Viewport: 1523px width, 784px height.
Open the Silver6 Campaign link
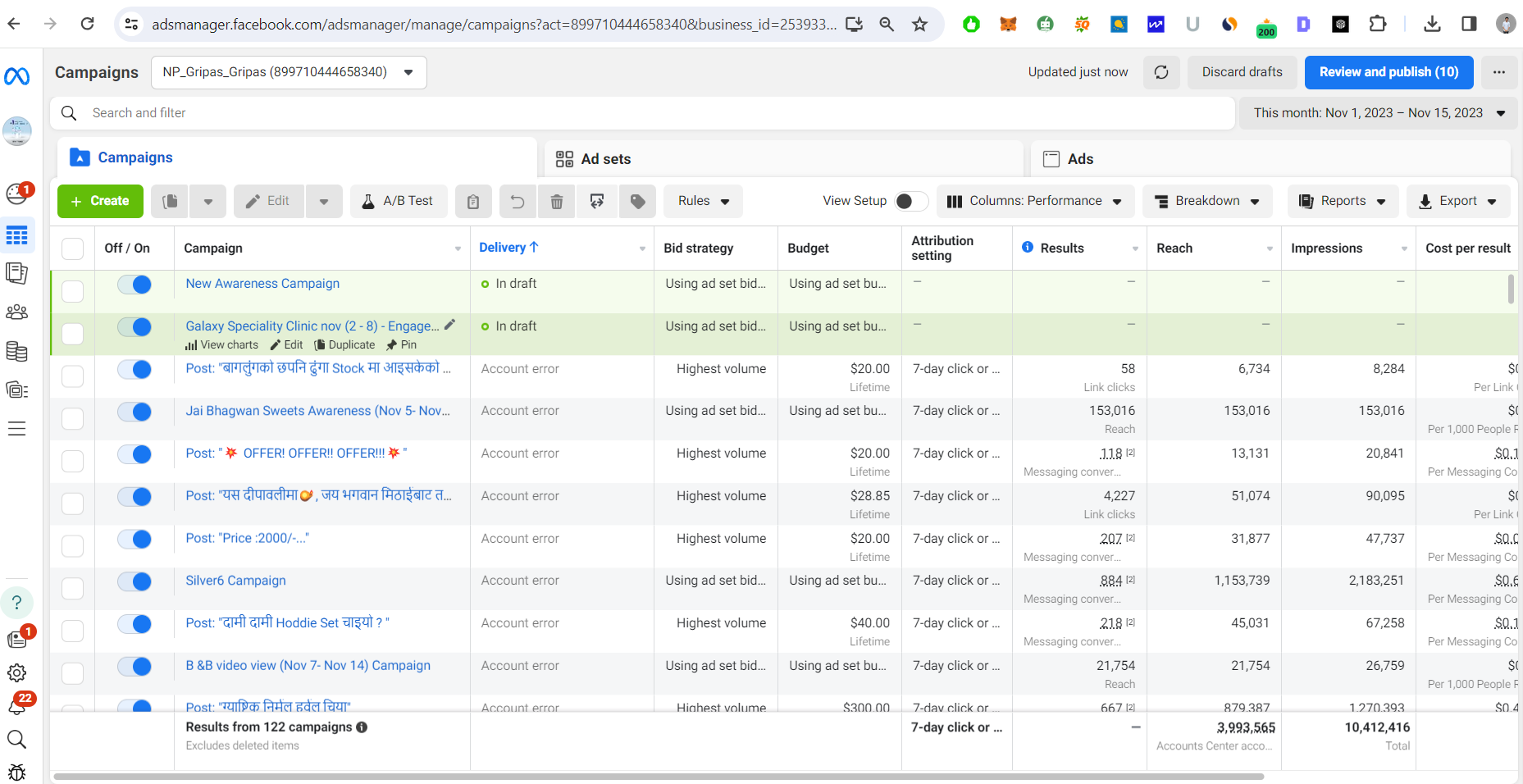(x=235, y=581)
